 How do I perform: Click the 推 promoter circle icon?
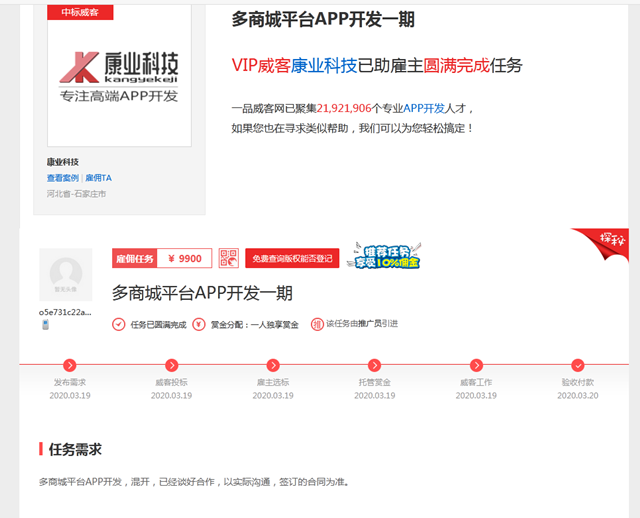[317, 325]
